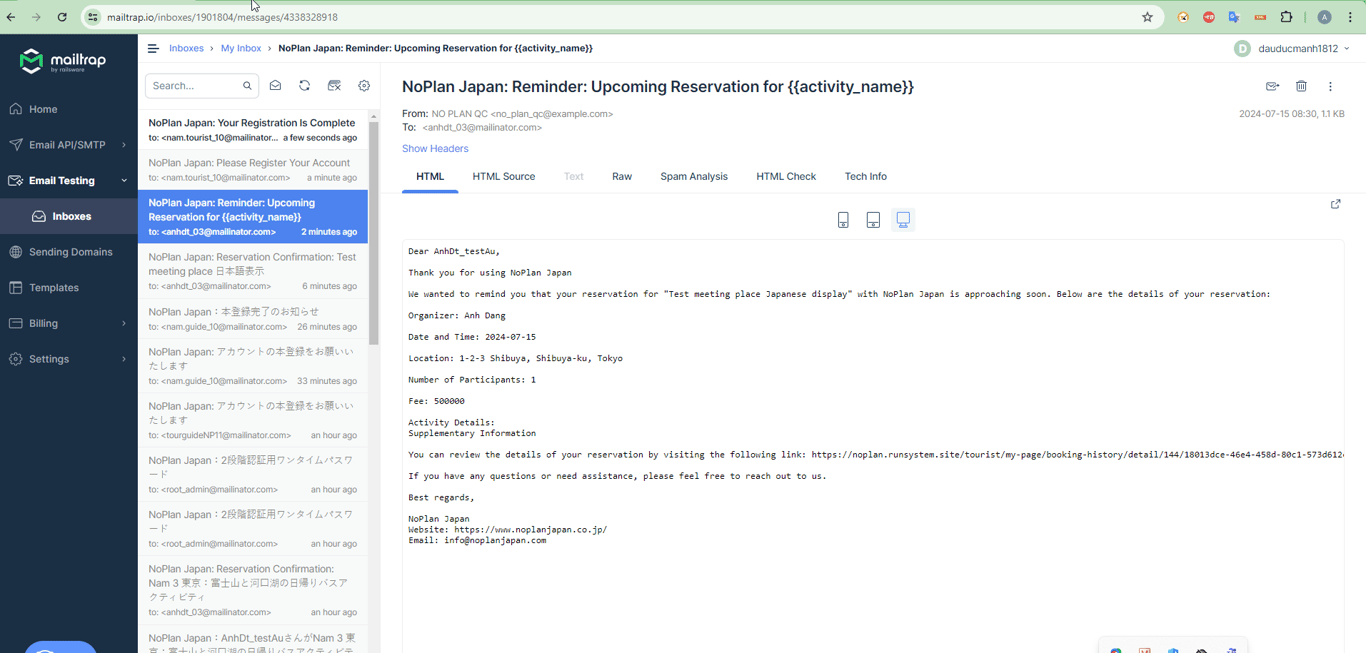Select the 'Reminder: Upcoming Reservation' message
1366x653 pixels.
pyautogui.click(x=252, y=217)
